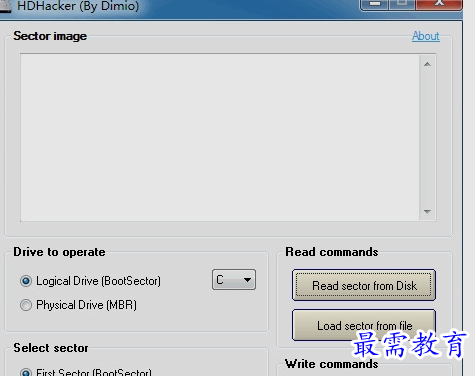Click the Read commands group heading
The height and width of the screenshot is (376, 475).
click(x=332, y=252)
